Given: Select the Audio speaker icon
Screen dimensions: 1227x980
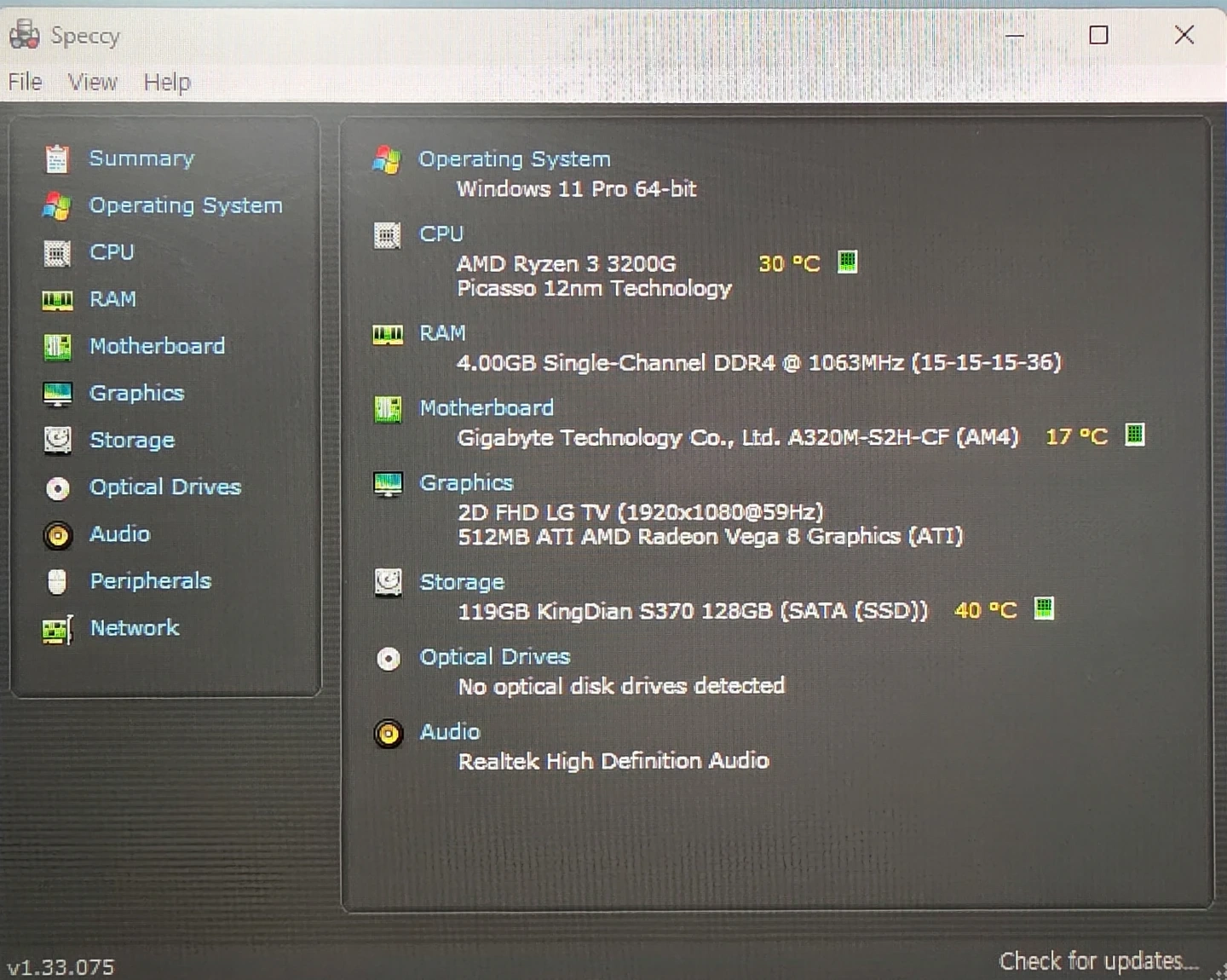Looking at the screenshot, I should (57, 535).
